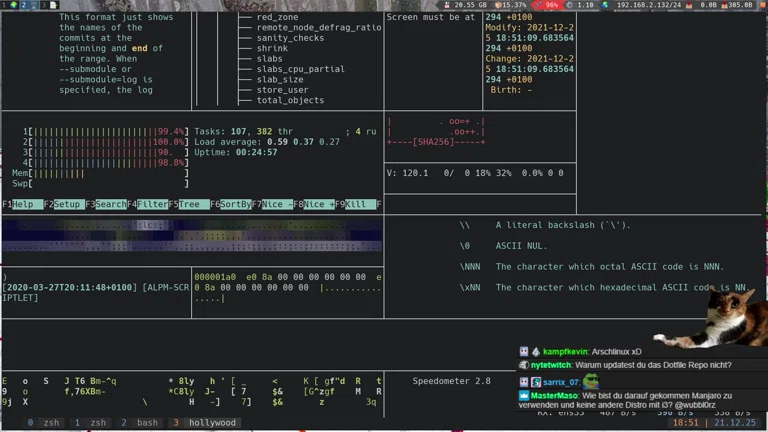Click the network globe icon beside the IP address
The width and height of the screenshot is (768, 432).
tap(605, 5)
